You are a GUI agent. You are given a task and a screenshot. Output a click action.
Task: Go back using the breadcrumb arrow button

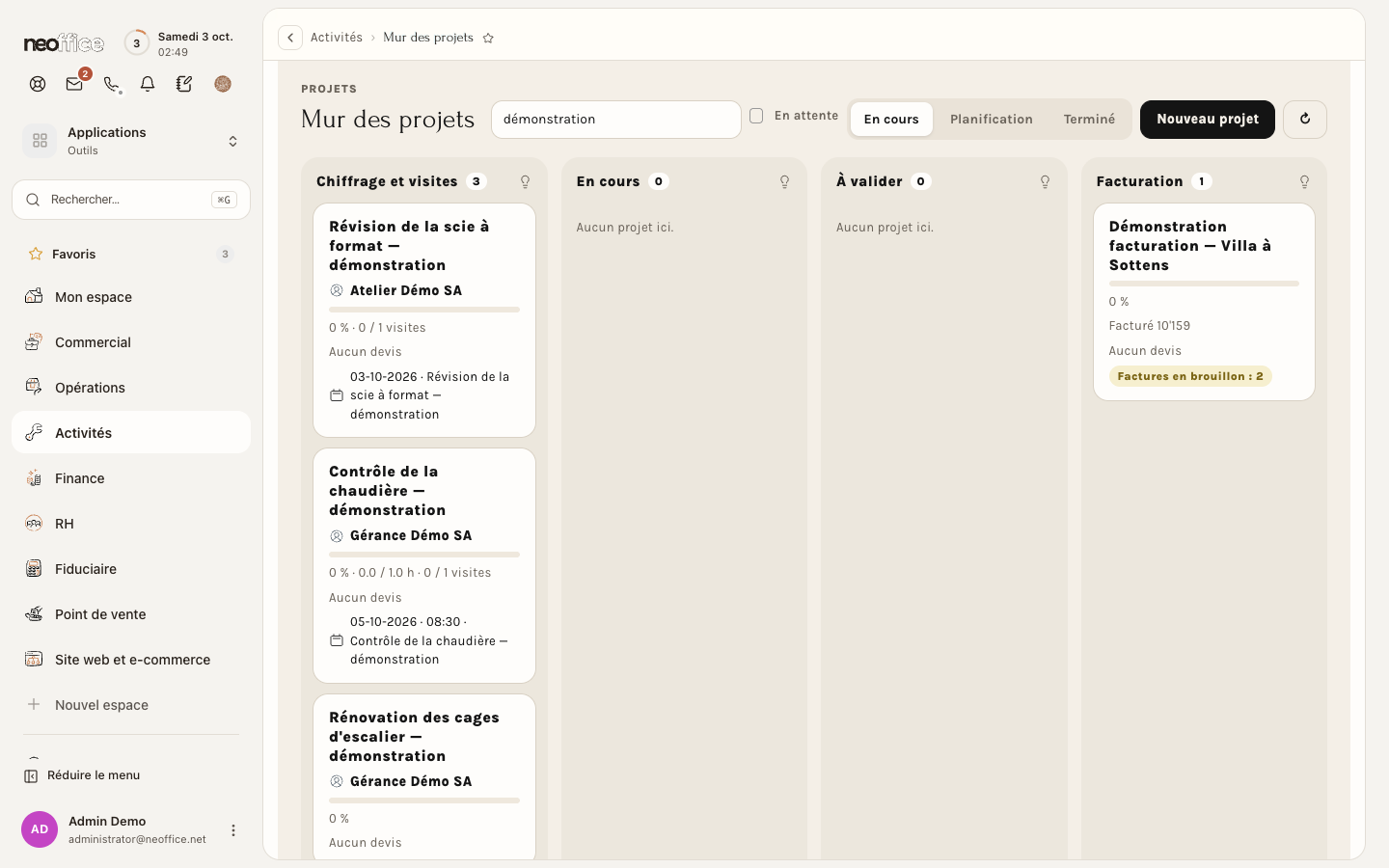click(290, 38)
